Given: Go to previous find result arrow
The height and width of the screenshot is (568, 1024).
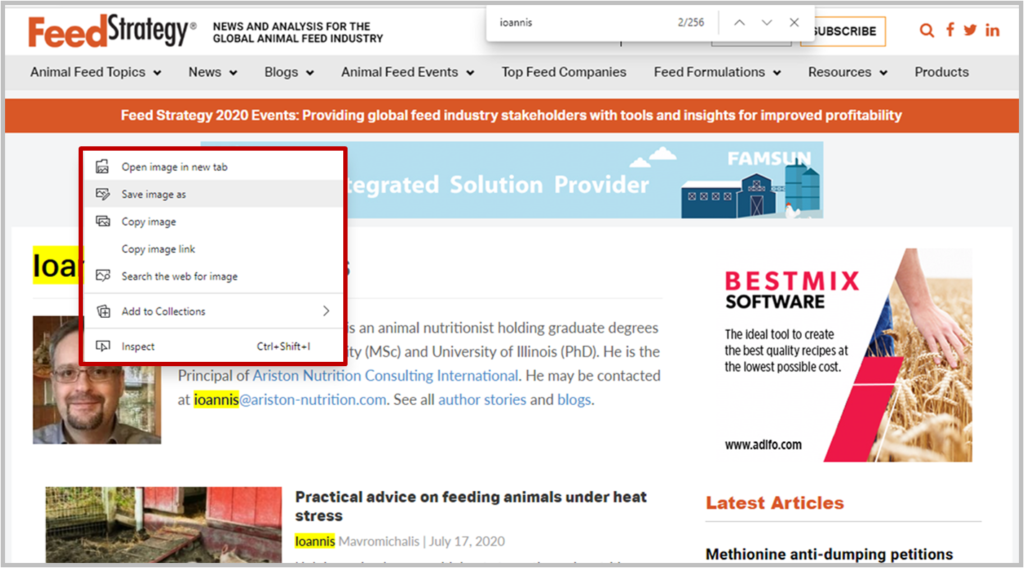Looking at the screenshot, I should (739, 22).
